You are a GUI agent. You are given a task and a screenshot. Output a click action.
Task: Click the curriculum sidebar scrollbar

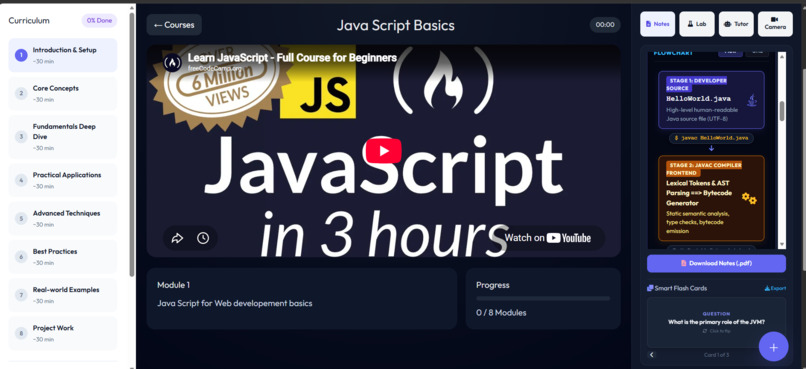[132, 144]
